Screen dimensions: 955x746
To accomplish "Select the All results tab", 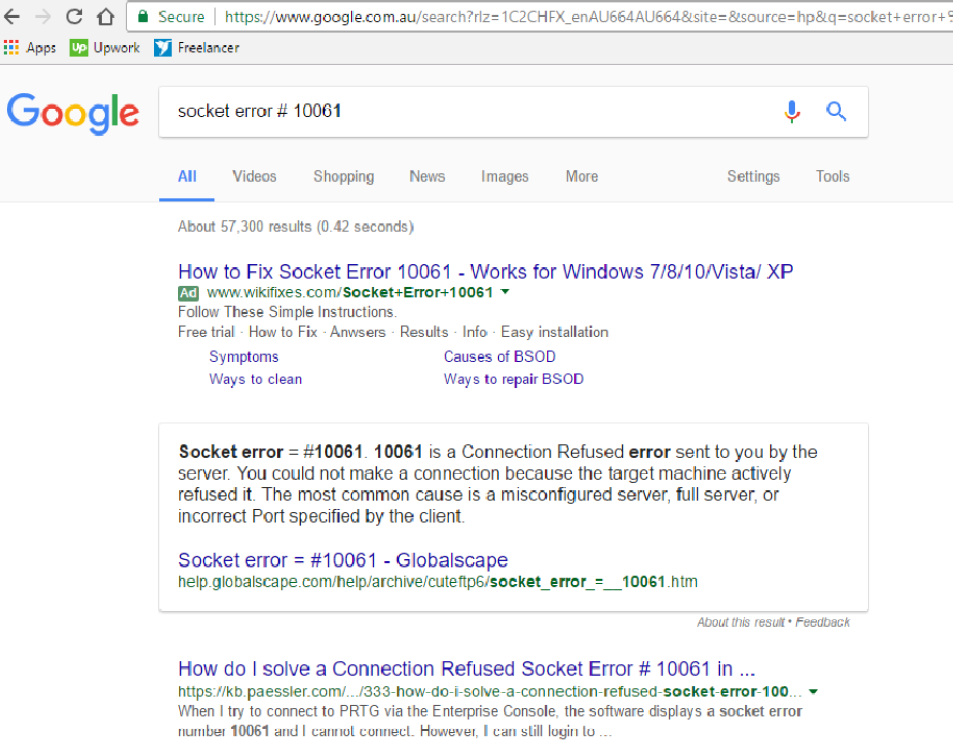I will [187, 177].
